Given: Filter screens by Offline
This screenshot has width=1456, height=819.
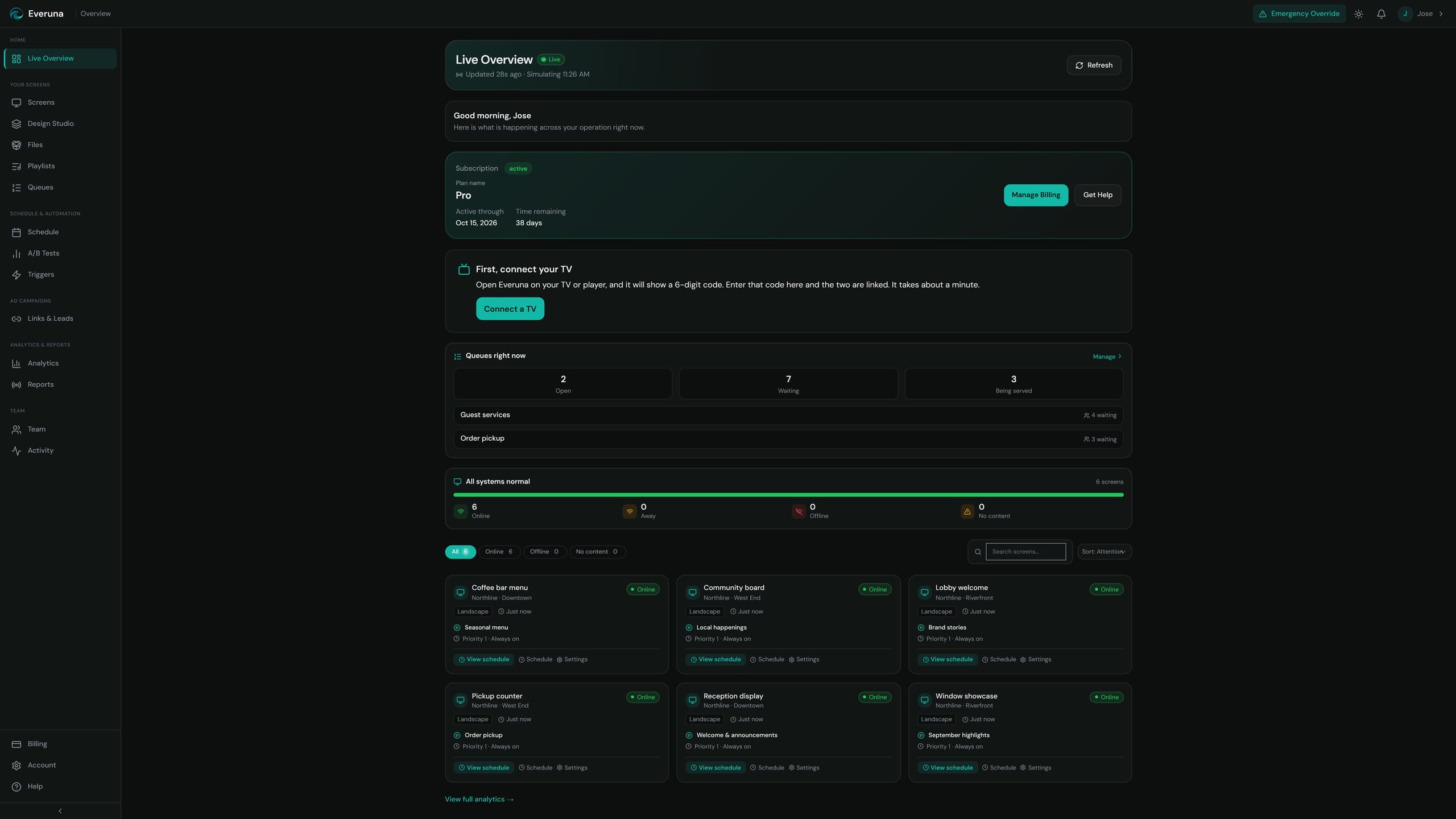Looking at the screenshot, I should (x=544, y=552).
